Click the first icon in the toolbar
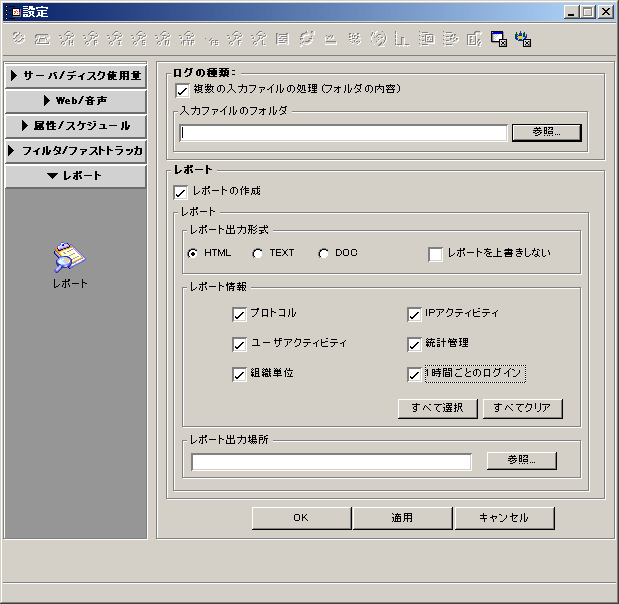The width and height of the screenshot is (619, 604). (18, 40)
